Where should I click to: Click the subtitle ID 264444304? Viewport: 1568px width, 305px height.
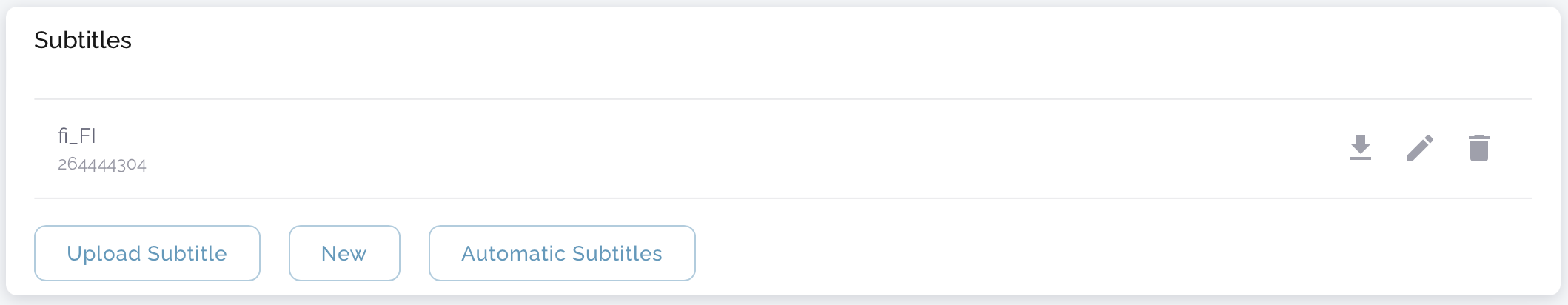click(102, 164)
